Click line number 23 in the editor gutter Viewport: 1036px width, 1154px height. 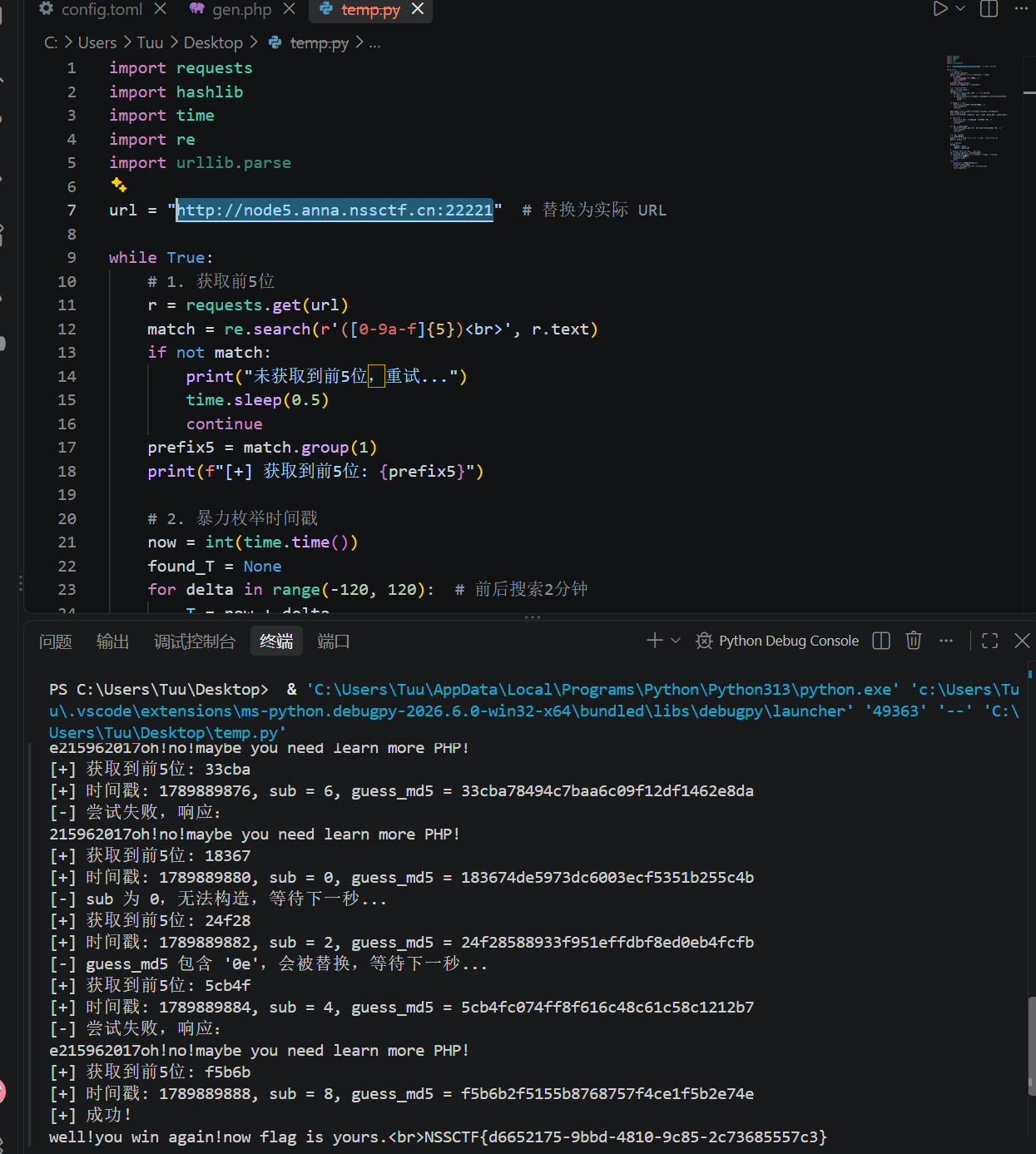[67, 590]
